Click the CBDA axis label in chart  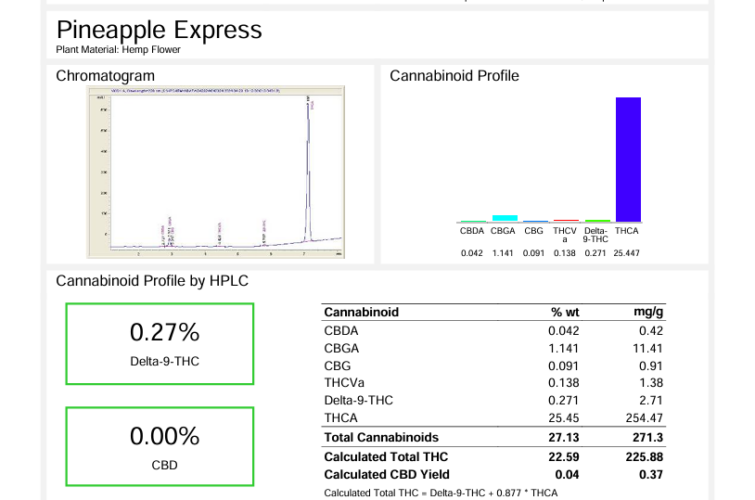pyautogui.click(x=472, y=231)
